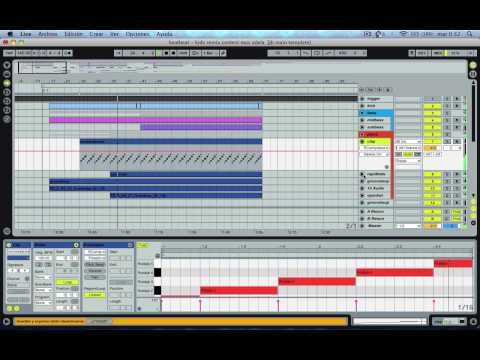Unfold the 11 Audio track
Viewport: 480px width, 360px height.
coord(362,188)
